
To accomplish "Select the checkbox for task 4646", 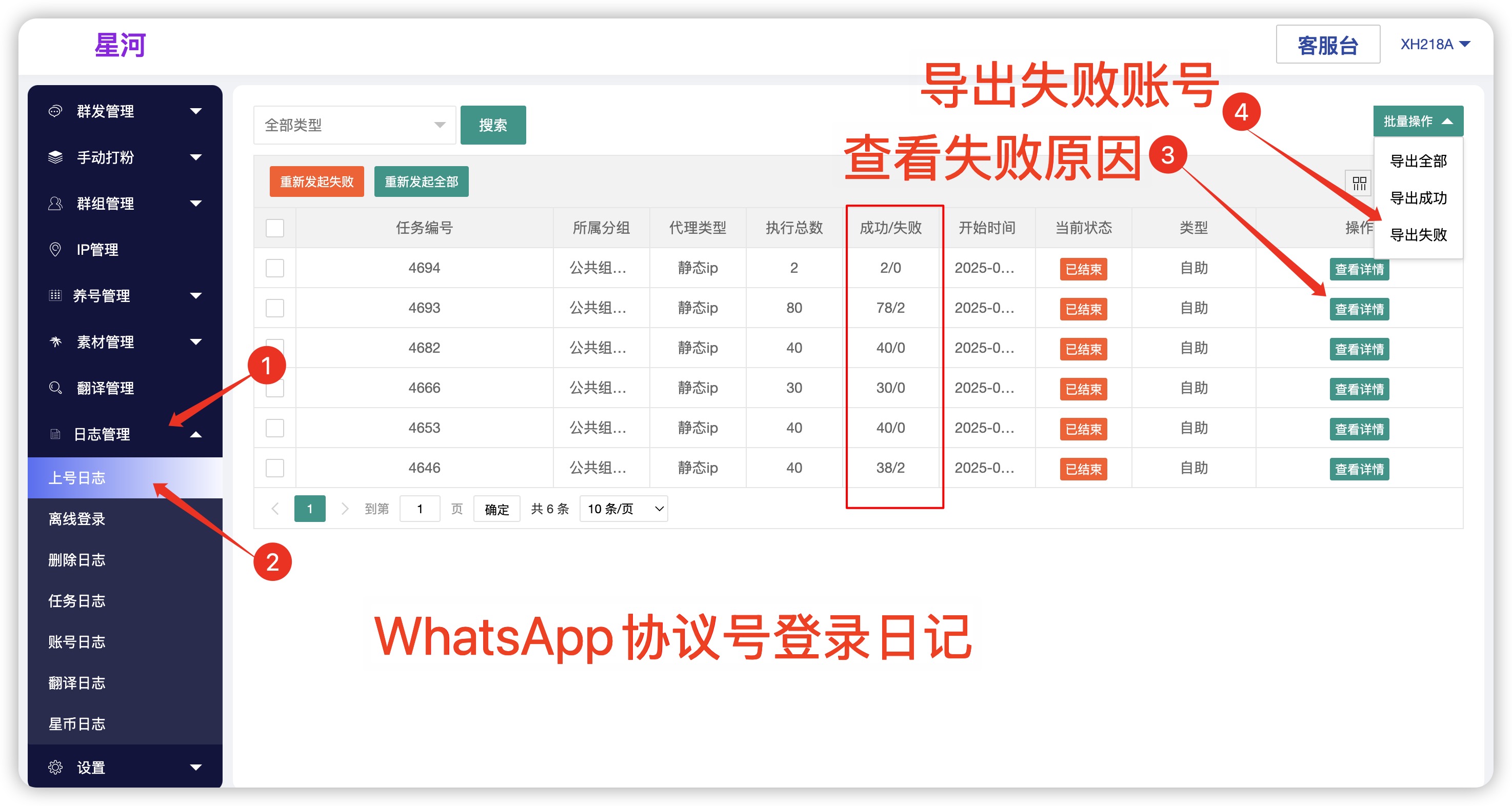I will coord(275,468).
